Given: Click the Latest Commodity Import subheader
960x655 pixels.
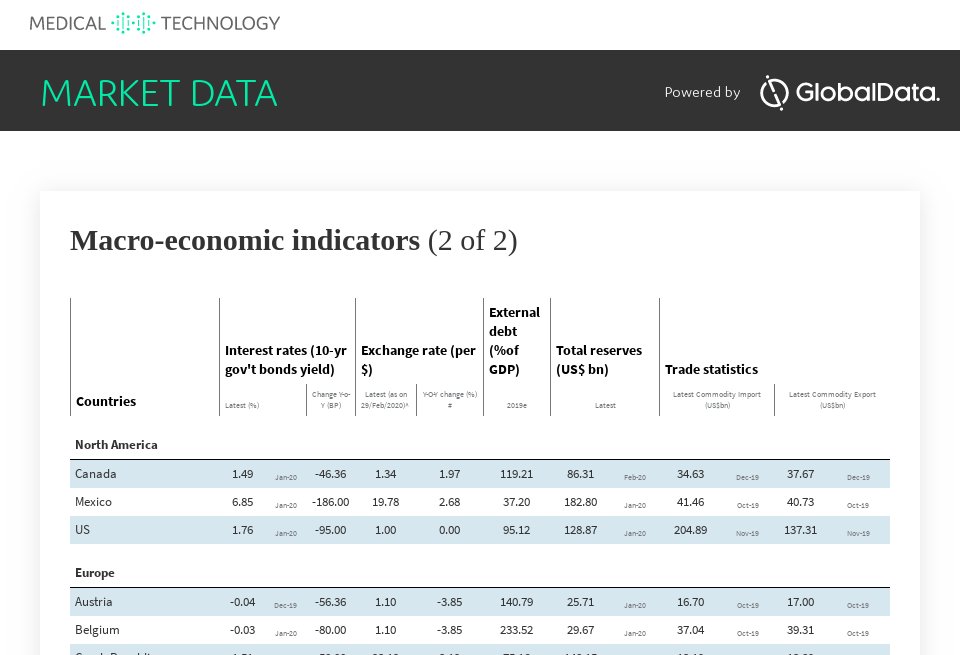Looking at the screenshot, I should click(x=717, y=399).
